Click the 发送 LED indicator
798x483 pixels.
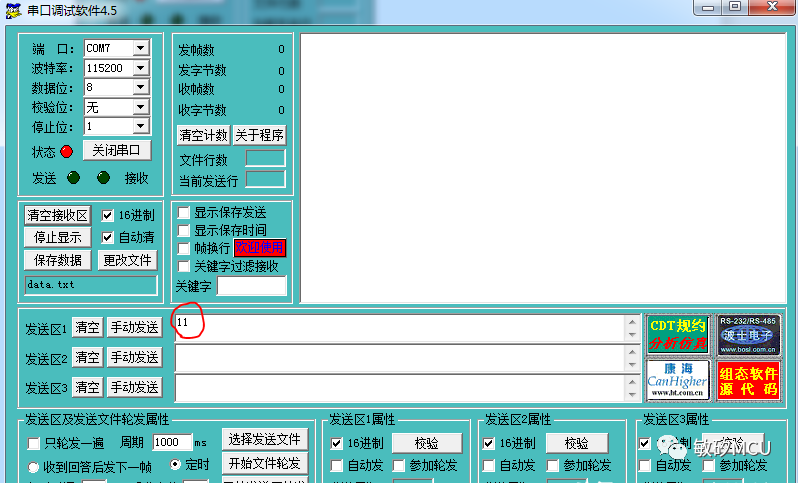pyautogui.click(x=73, y=178)
